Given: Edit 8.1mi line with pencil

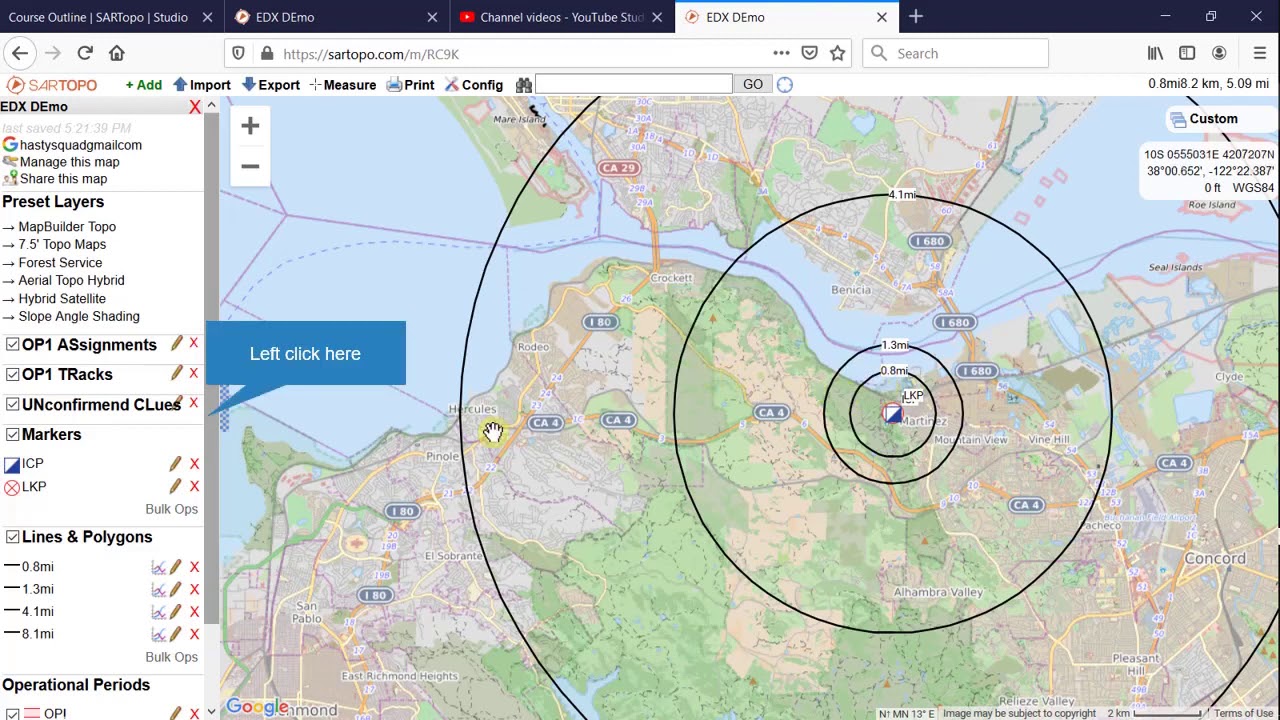Looking at the screenshot, I should pos(176,634).
